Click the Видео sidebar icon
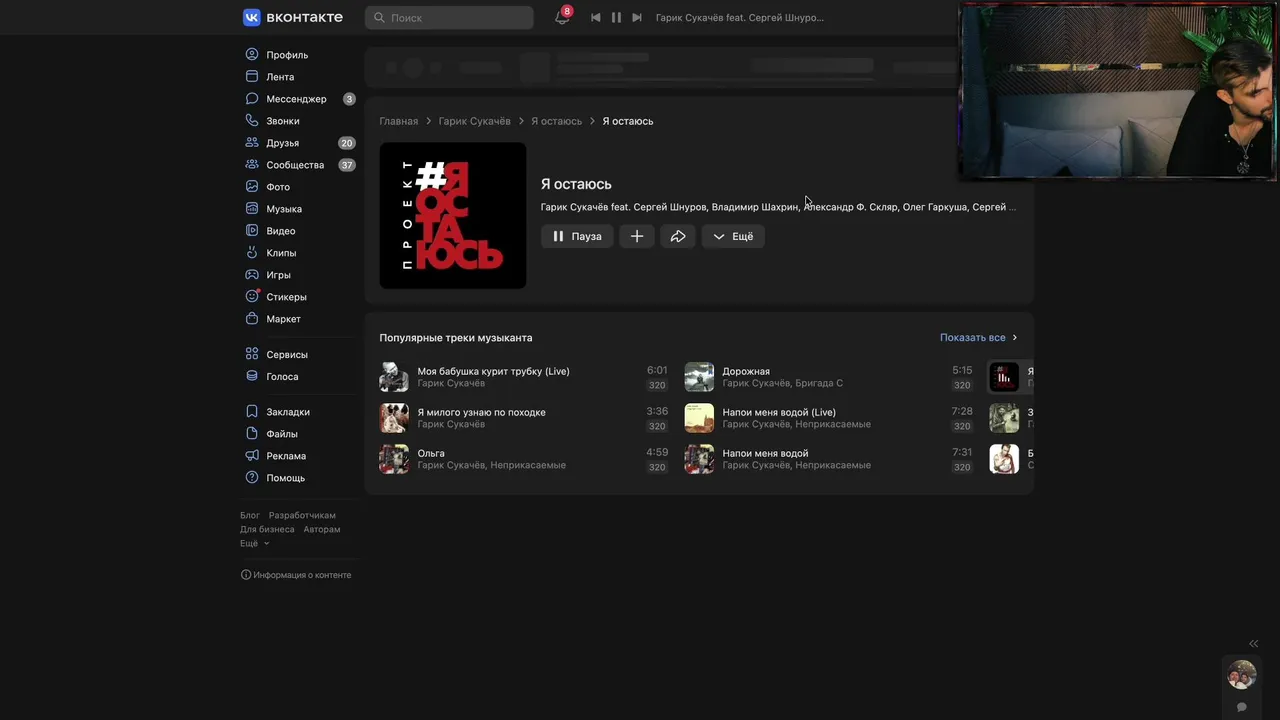Viewport: 1280px width, 720px height. (x=252, y=231)
